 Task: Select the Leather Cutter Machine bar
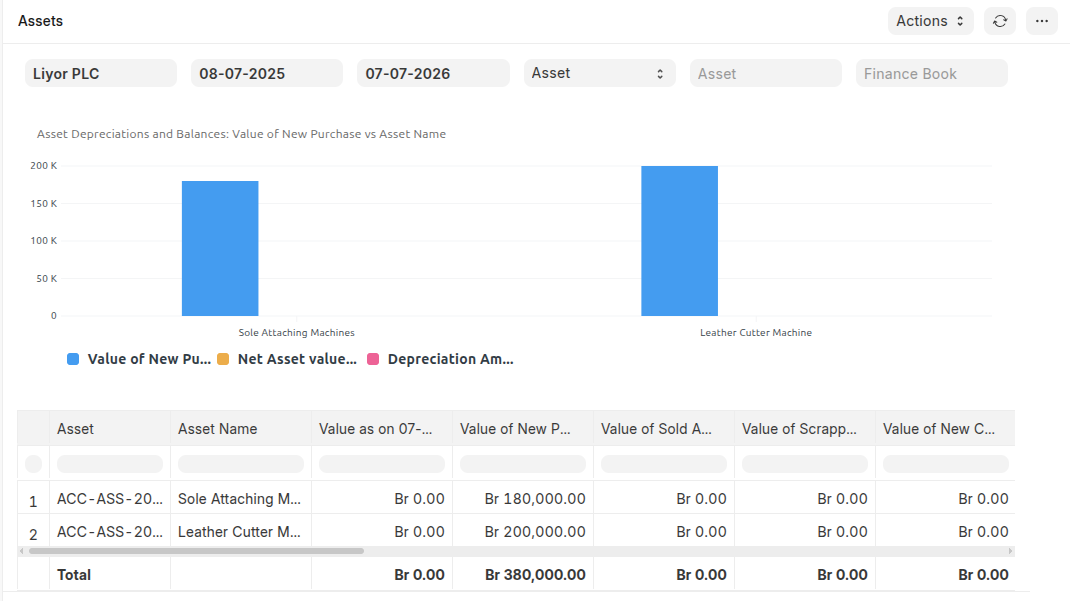(679, 240)
